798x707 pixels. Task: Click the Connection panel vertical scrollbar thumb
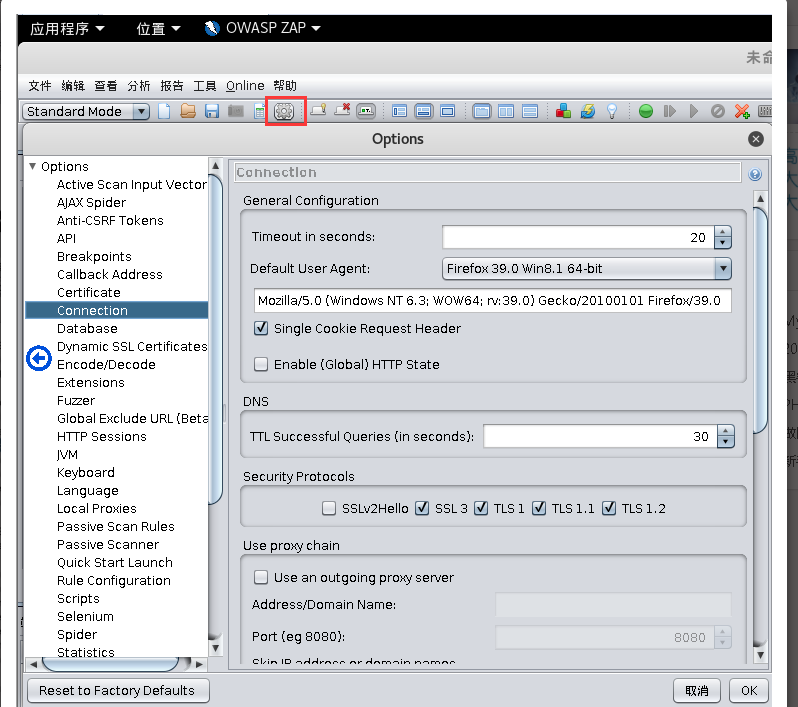(x=760, y=321)
